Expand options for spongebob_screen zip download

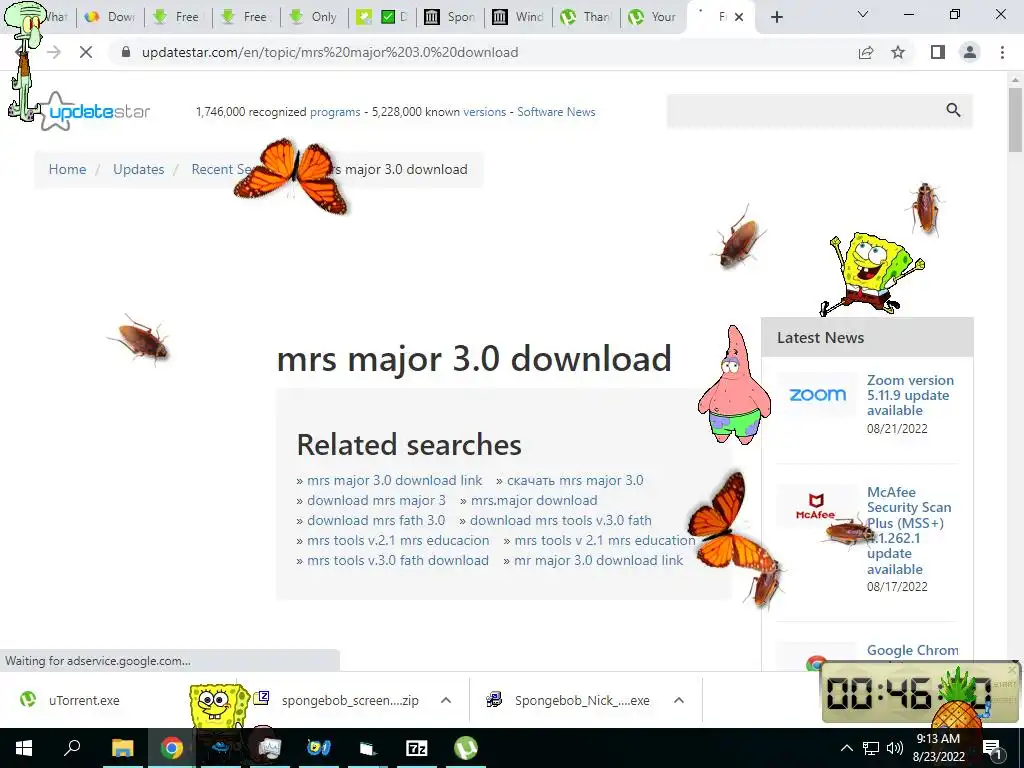point(446,700)
